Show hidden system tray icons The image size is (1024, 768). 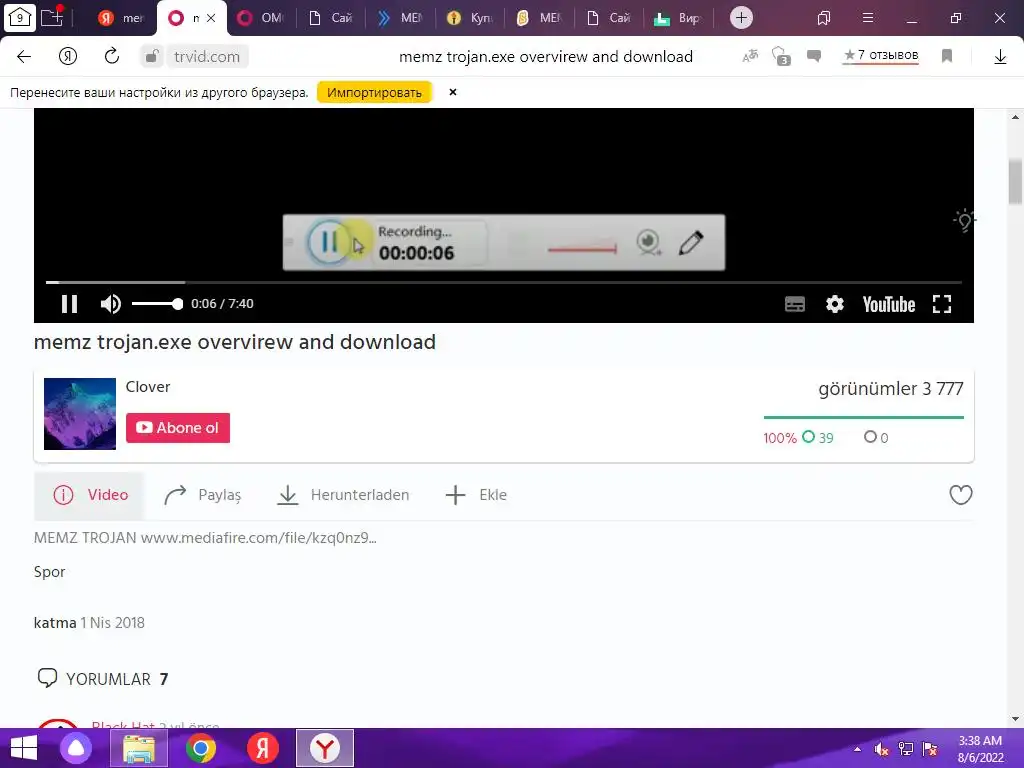click(857, 749)
